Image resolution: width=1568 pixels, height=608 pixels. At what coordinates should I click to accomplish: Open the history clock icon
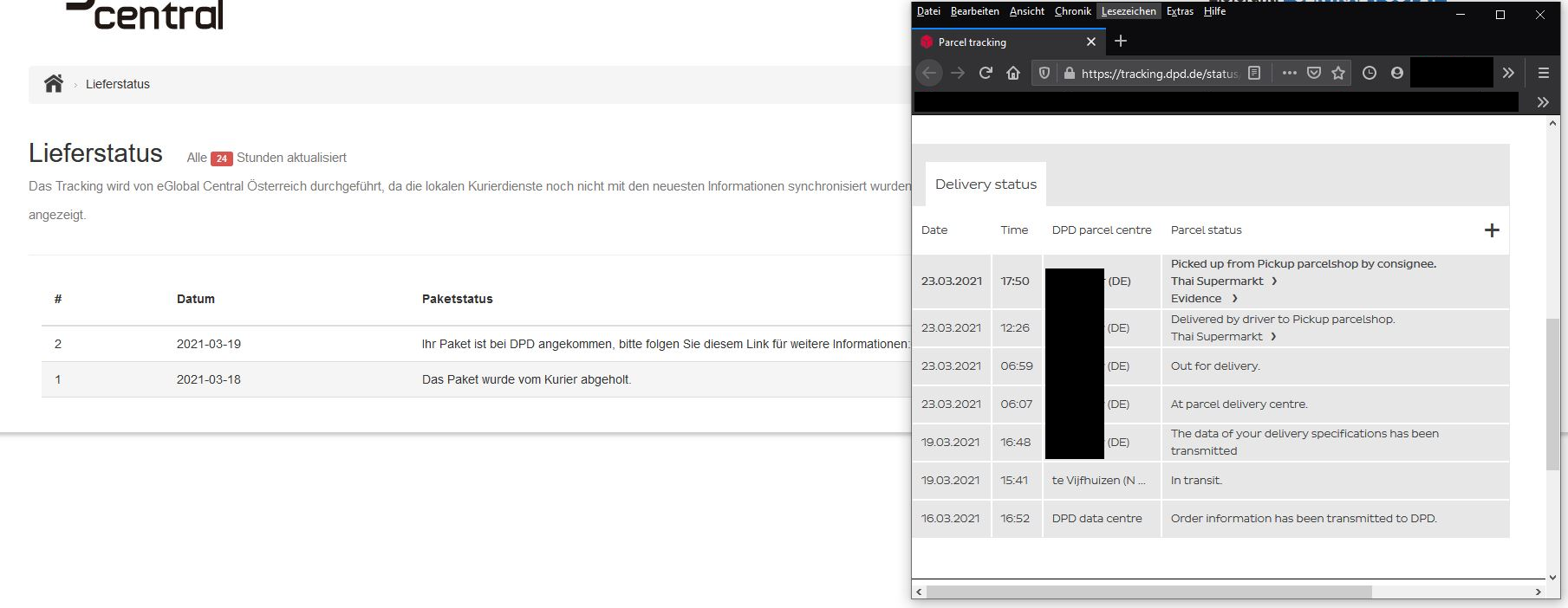[1370, 74]
